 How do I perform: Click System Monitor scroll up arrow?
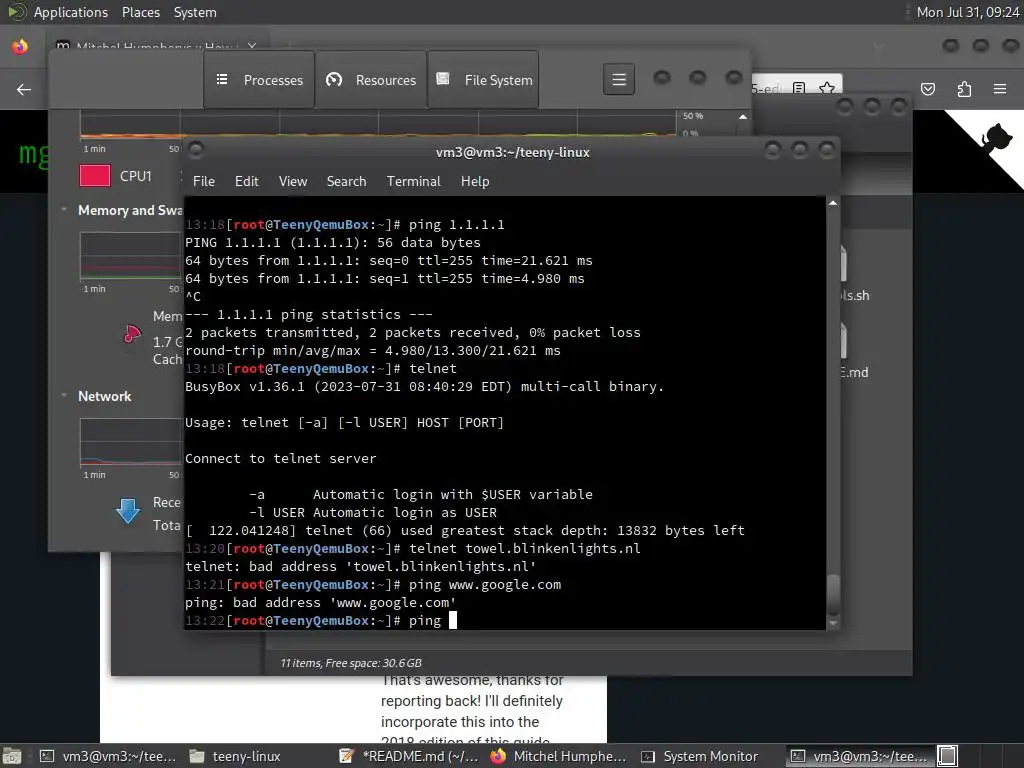click(743, 117)
